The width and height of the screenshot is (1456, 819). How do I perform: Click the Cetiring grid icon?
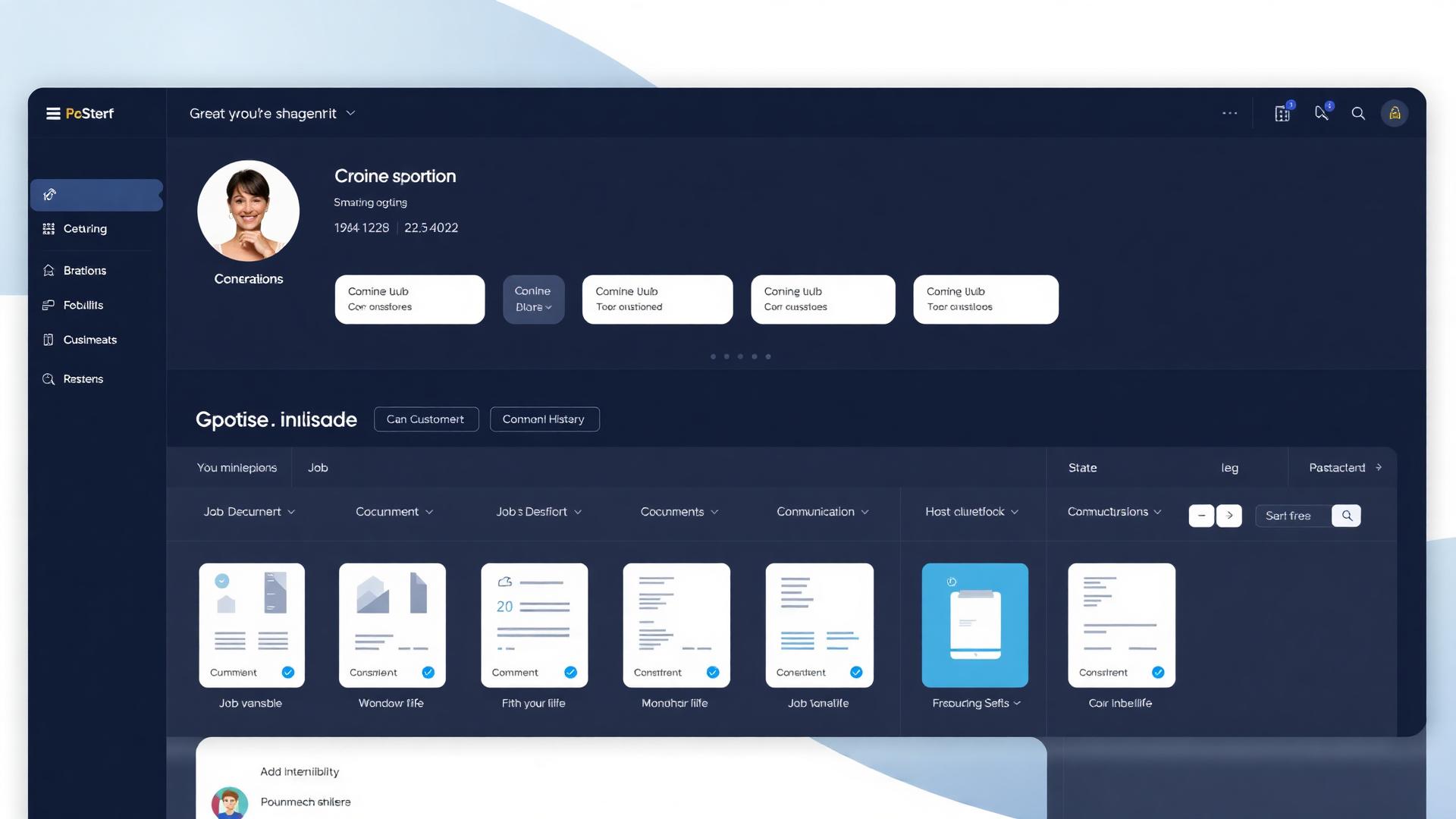49,228
